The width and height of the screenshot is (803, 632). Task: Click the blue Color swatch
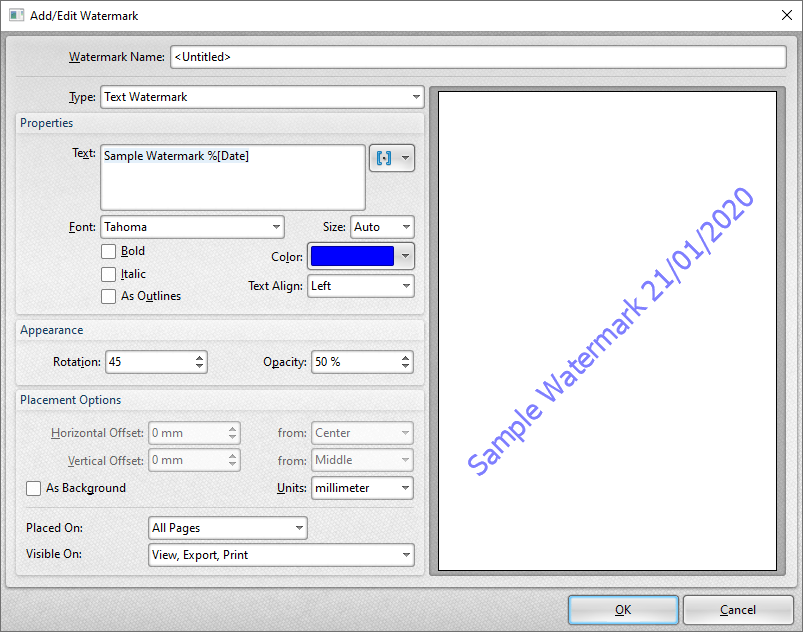click(352, 256)
